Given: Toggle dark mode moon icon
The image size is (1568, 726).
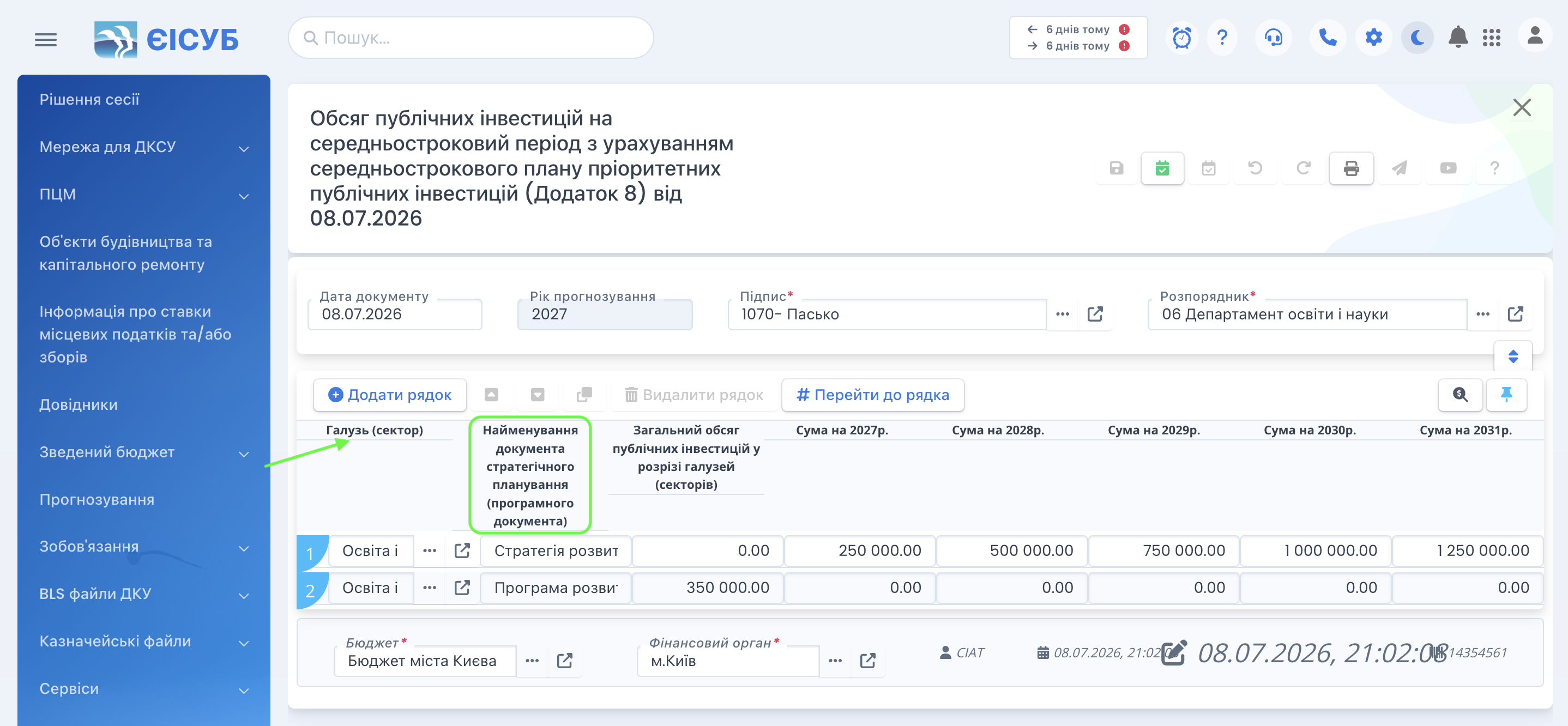Looking at the screenshot, I should pos(1418,38).
